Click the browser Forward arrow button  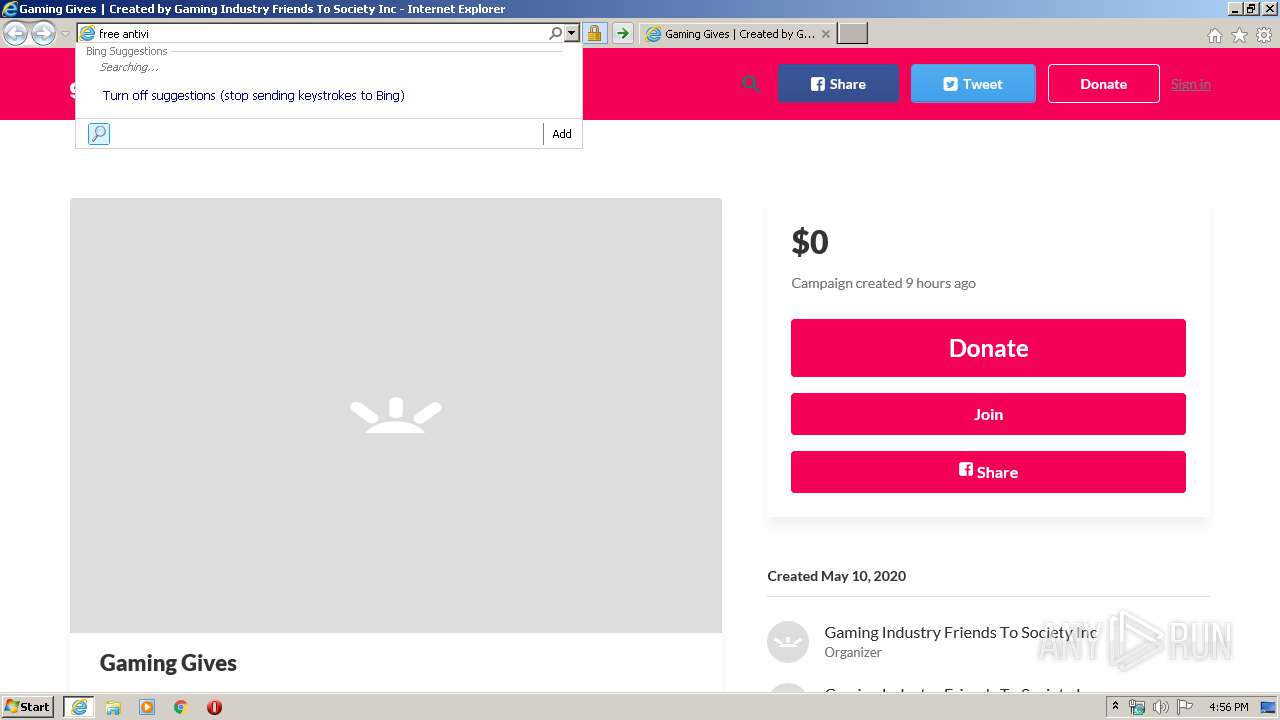pos(43,34)
